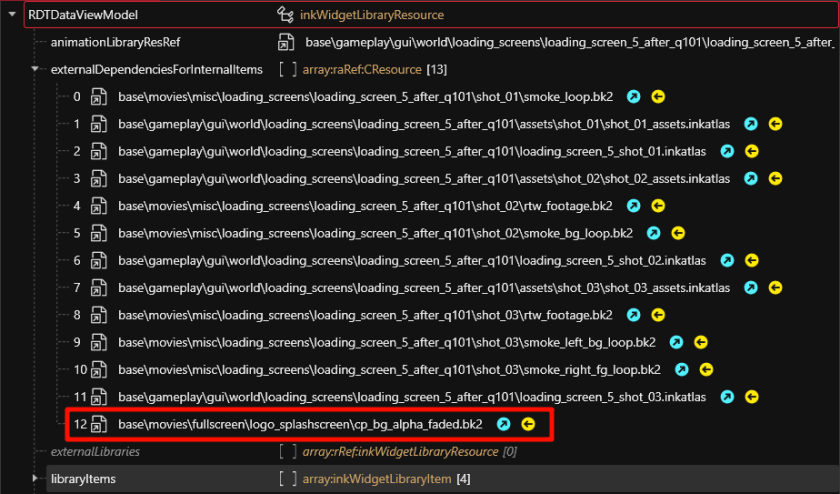
Task: Click file reference icon on row 12
Action: click(99, 424)
